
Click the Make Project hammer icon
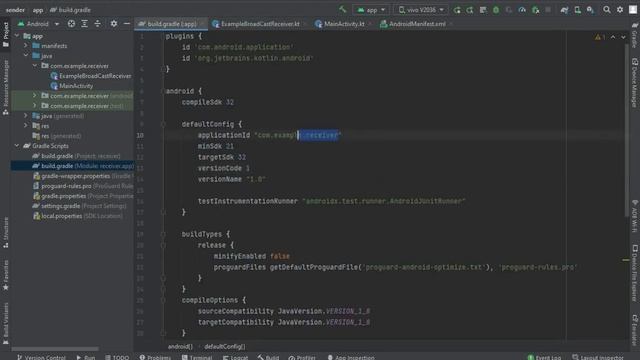pyautogui.click(x=342, y=9)
